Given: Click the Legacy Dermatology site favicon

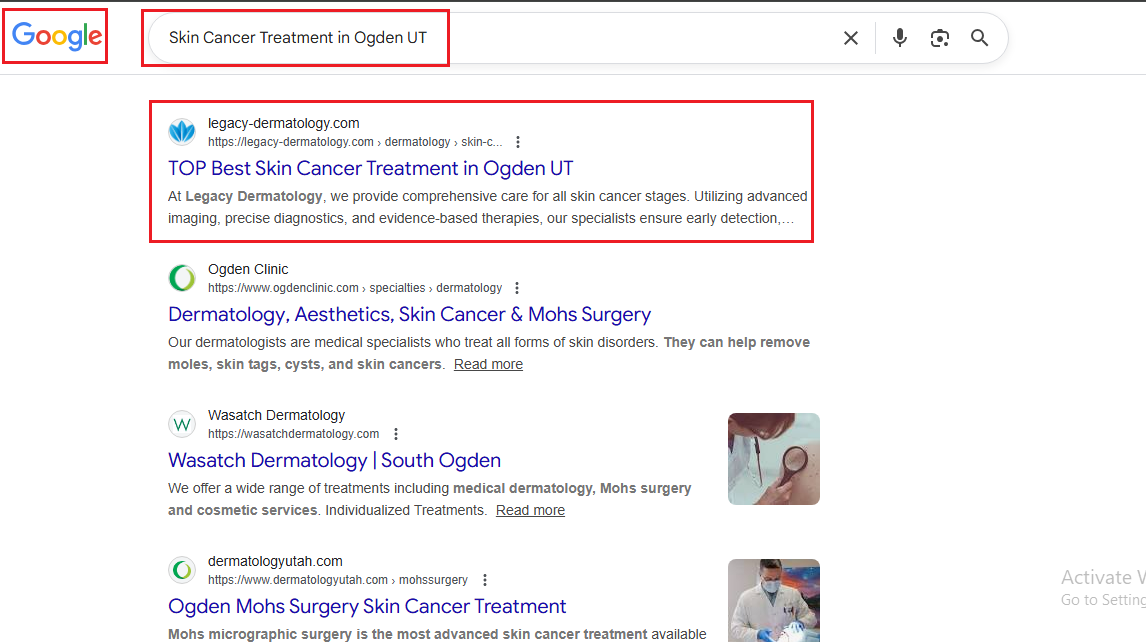Looking at the screenshot, I should click(x=182, y=132).
